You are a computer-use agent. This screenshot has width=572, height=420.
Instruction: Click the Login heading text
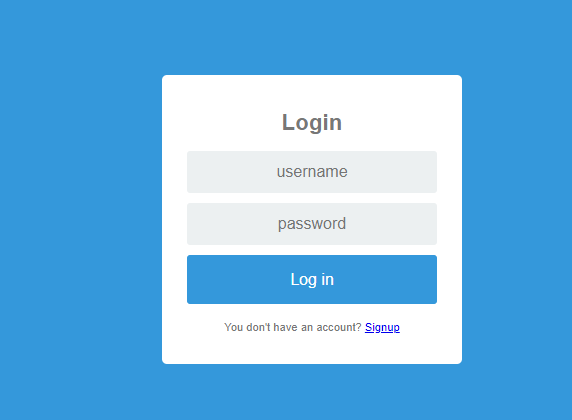pos(312,123)
